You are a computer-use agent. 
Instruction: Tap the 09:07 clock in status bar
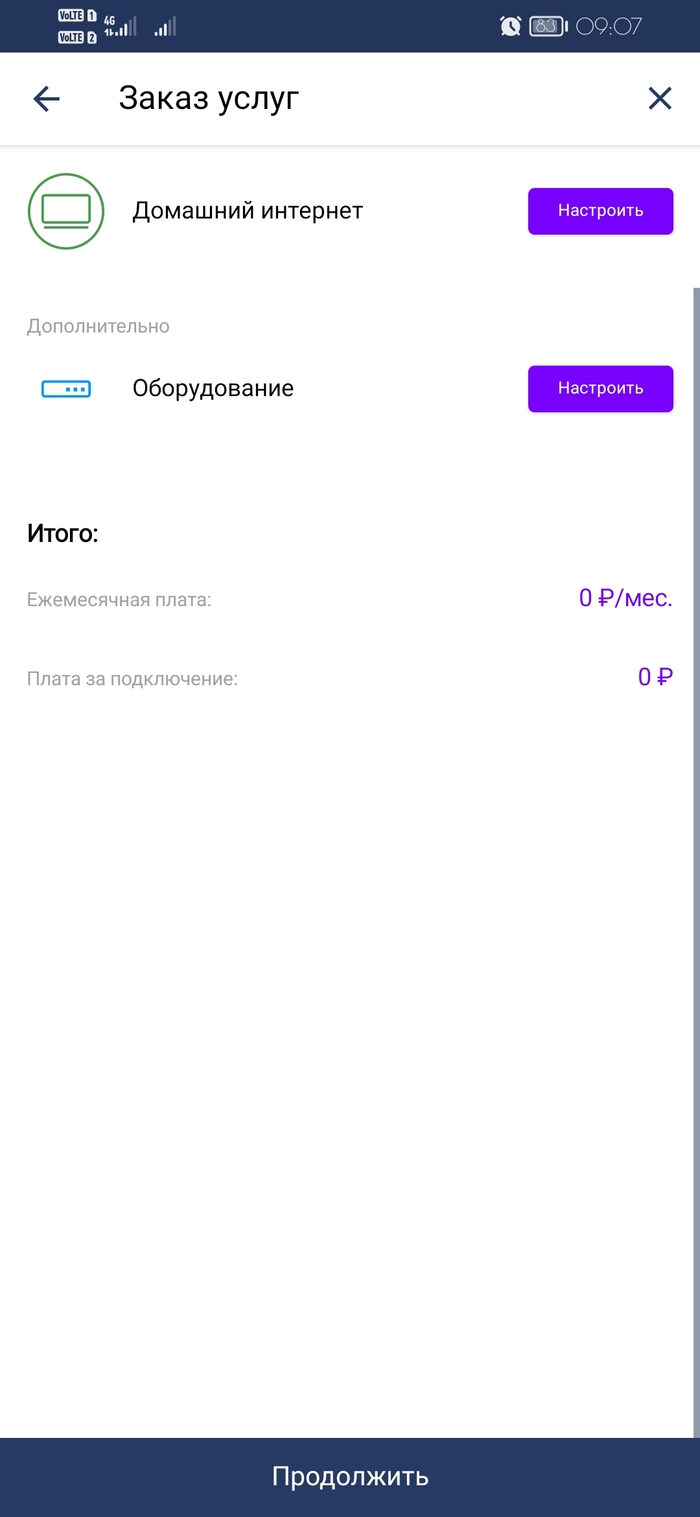[x=609, y=26]
